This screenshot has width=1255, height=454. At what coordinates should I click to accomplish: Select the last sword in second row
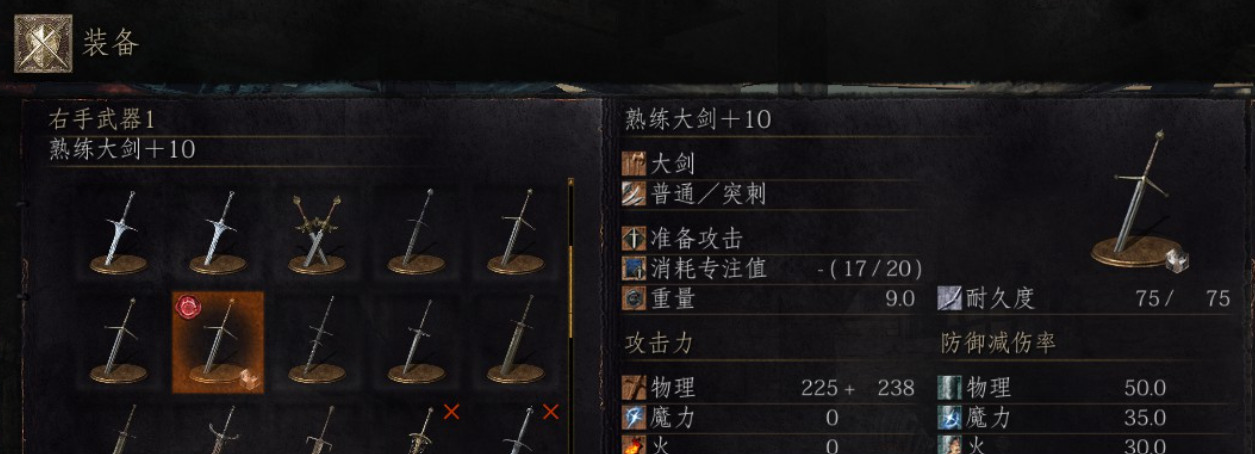pos(515,342)
